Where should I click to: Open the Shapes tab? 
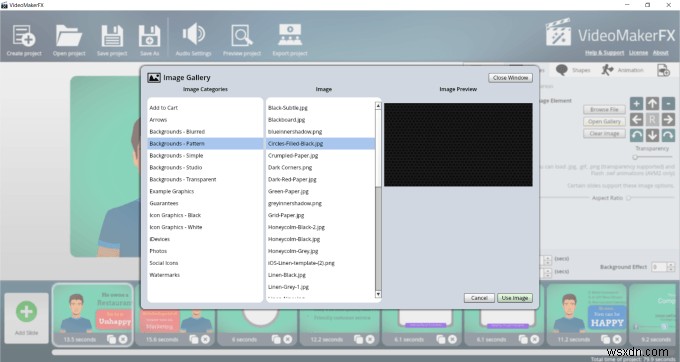pyautogui.click(x=573, y=70)
